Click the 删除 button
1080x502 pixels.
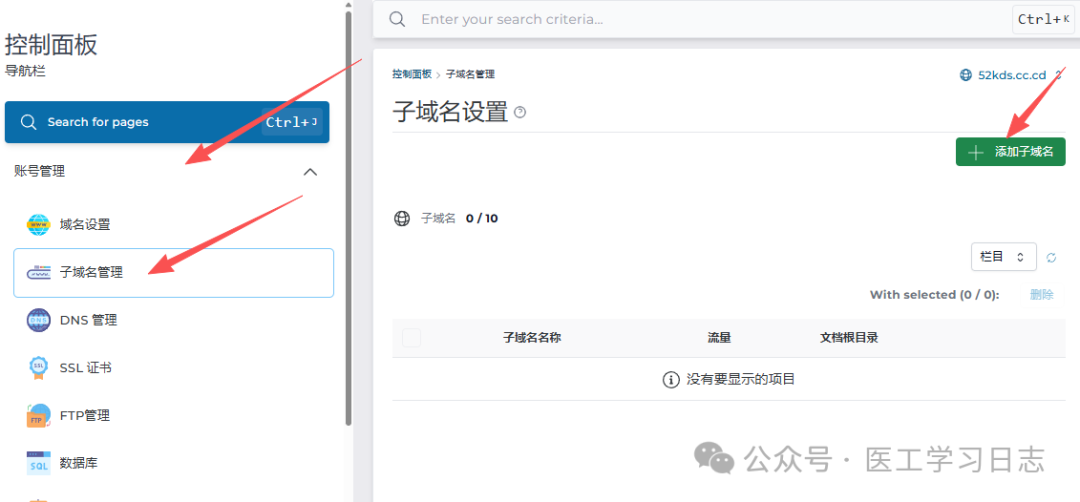pos(1041,295)
